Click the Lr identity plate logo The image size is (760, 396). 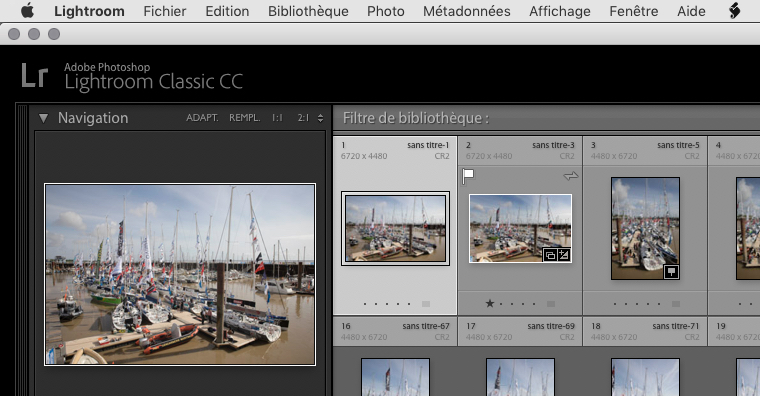click(x=34, y=77)
